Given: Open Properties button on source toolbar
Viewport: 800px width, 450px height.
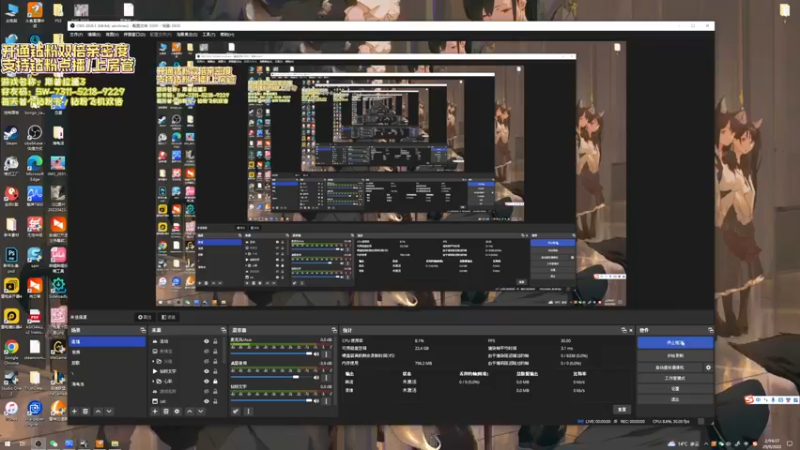Looking at the screenshot, I should coord(144,317).
